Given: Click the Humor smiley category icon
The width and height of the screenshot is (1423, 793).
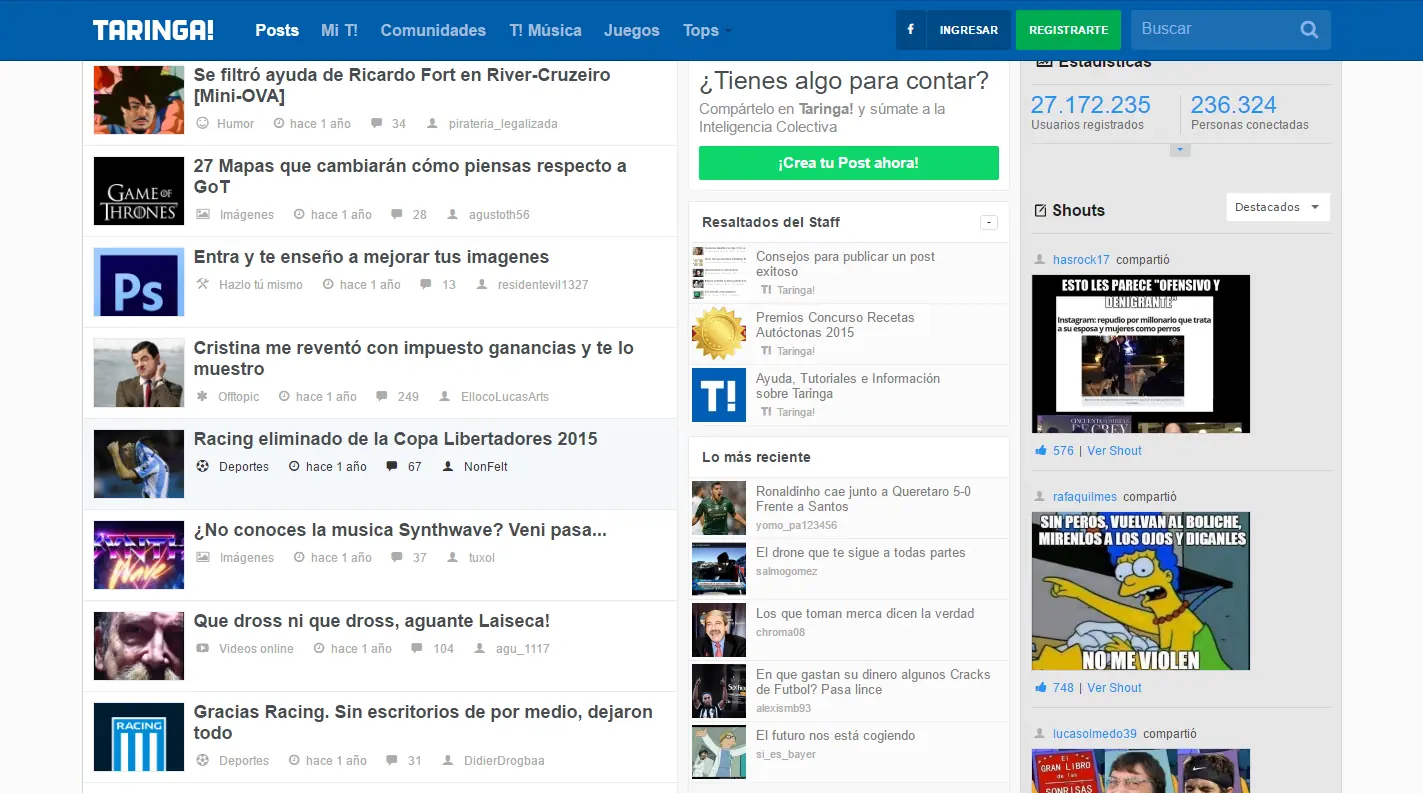Looking at the screenshot, I should [203, 123].
